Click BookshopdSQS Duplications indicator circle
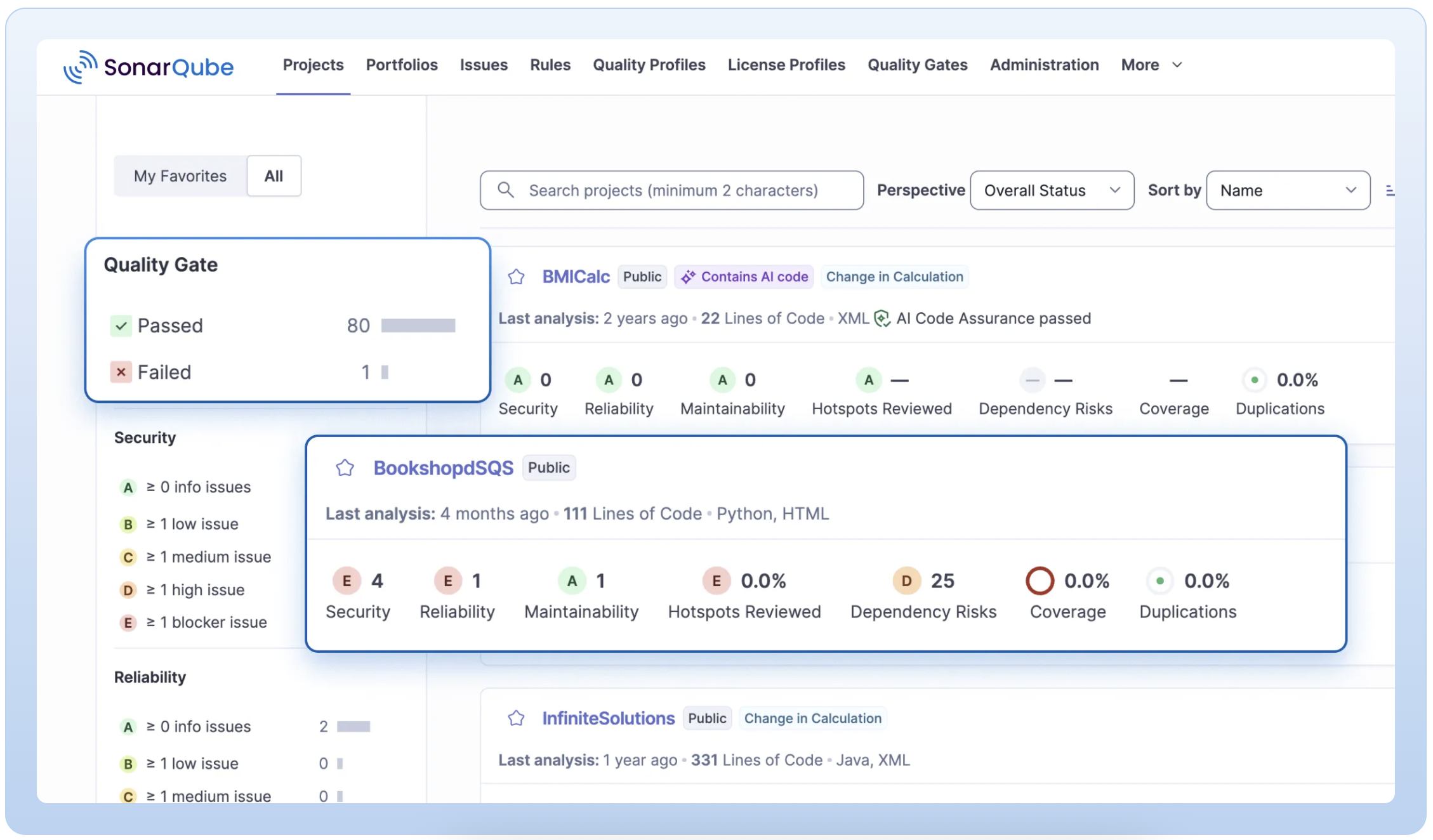 point(1160,581)
